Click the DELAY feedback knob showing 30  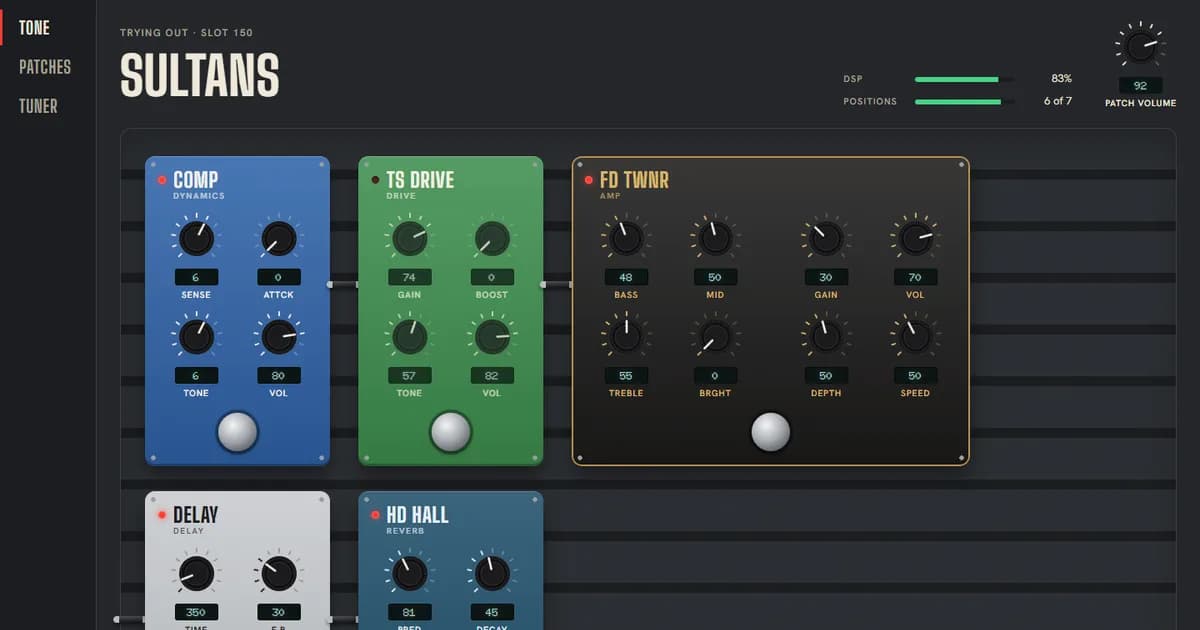click(x=279, y=573)
